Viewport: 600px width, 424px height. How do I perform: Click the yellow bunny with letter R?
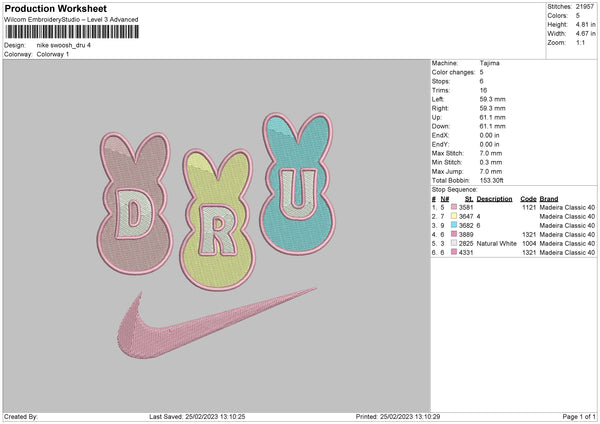pos(218,220)
